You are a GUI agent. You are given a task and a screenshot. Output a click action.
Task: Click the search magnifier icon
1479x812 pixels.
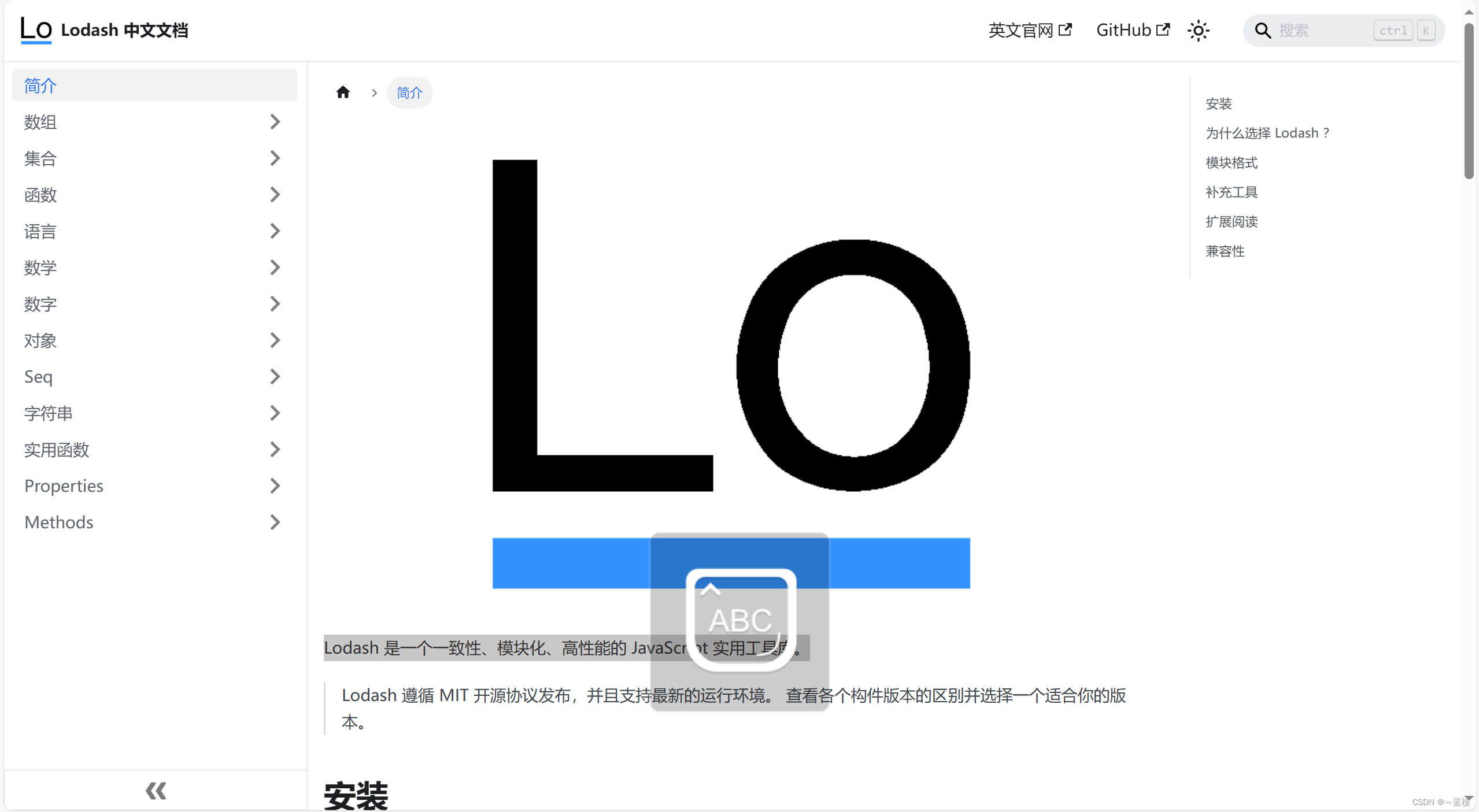point(1263,31)
